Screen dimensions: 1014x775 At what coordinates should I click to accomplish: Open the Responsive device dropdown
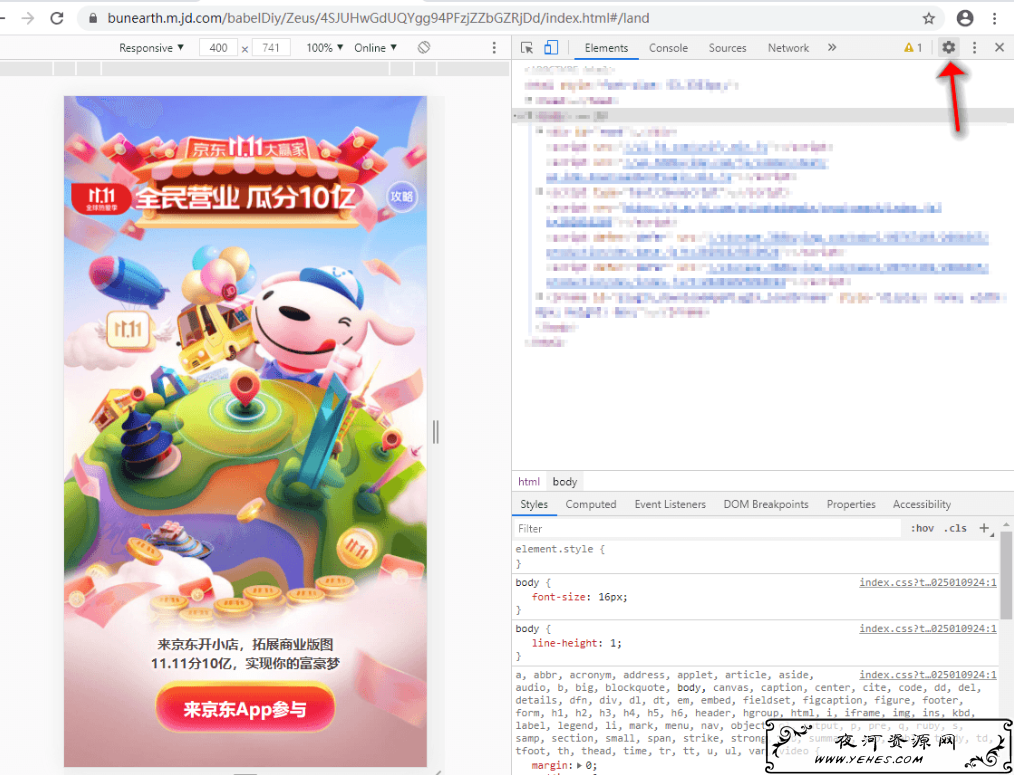[151, 48]
